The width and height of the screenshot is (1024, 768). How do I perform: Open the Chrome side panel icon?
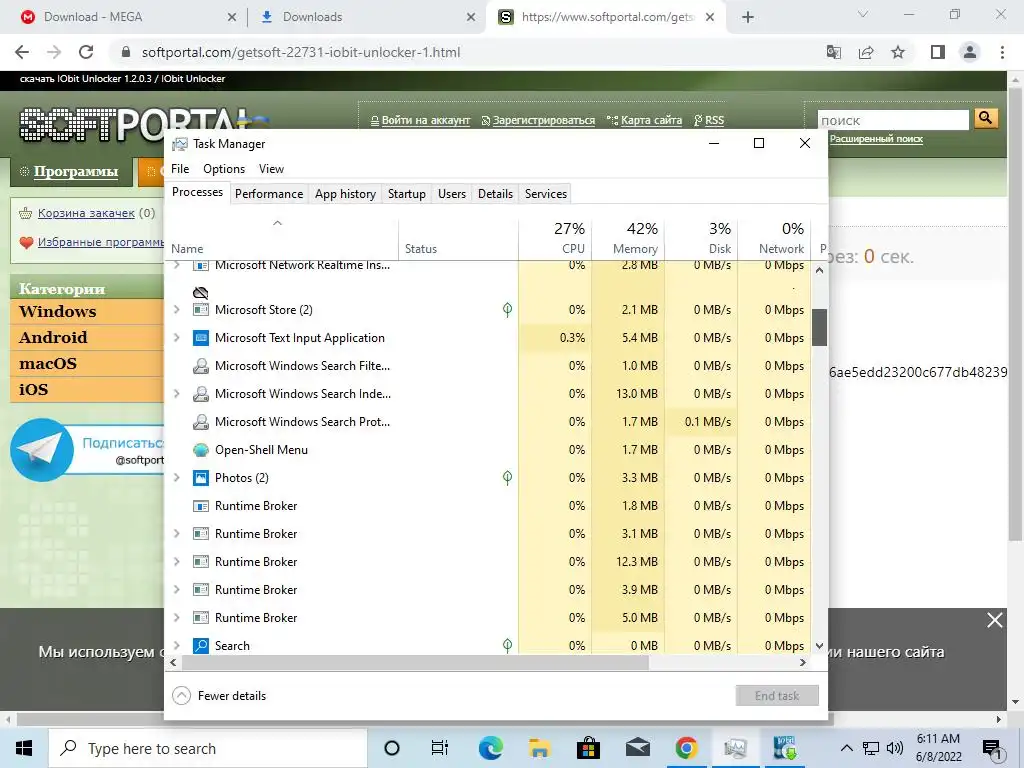tap(938, 52)
